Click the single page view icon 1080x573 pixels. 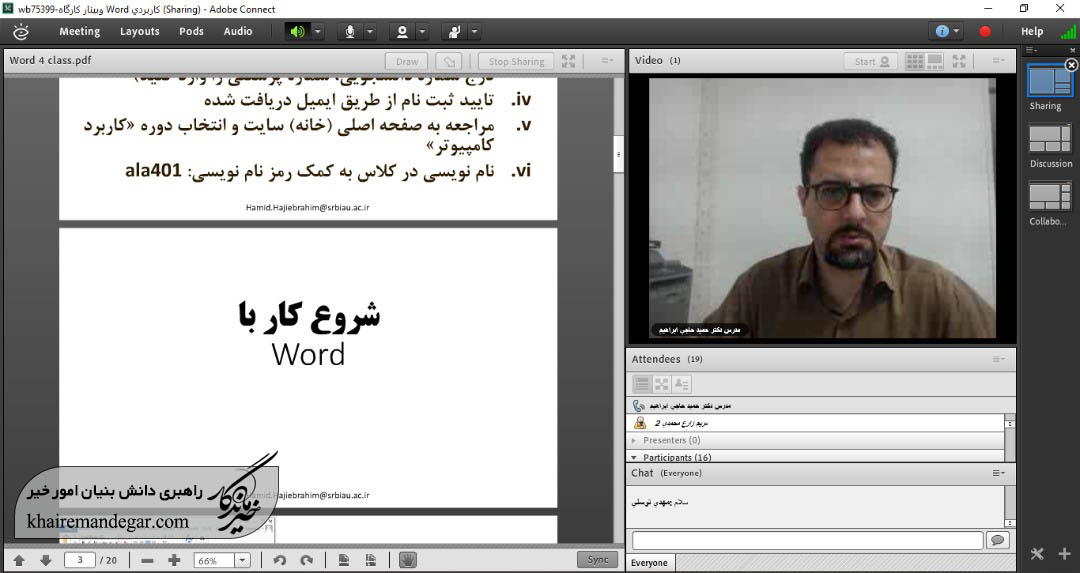click(x=344, y=561)
